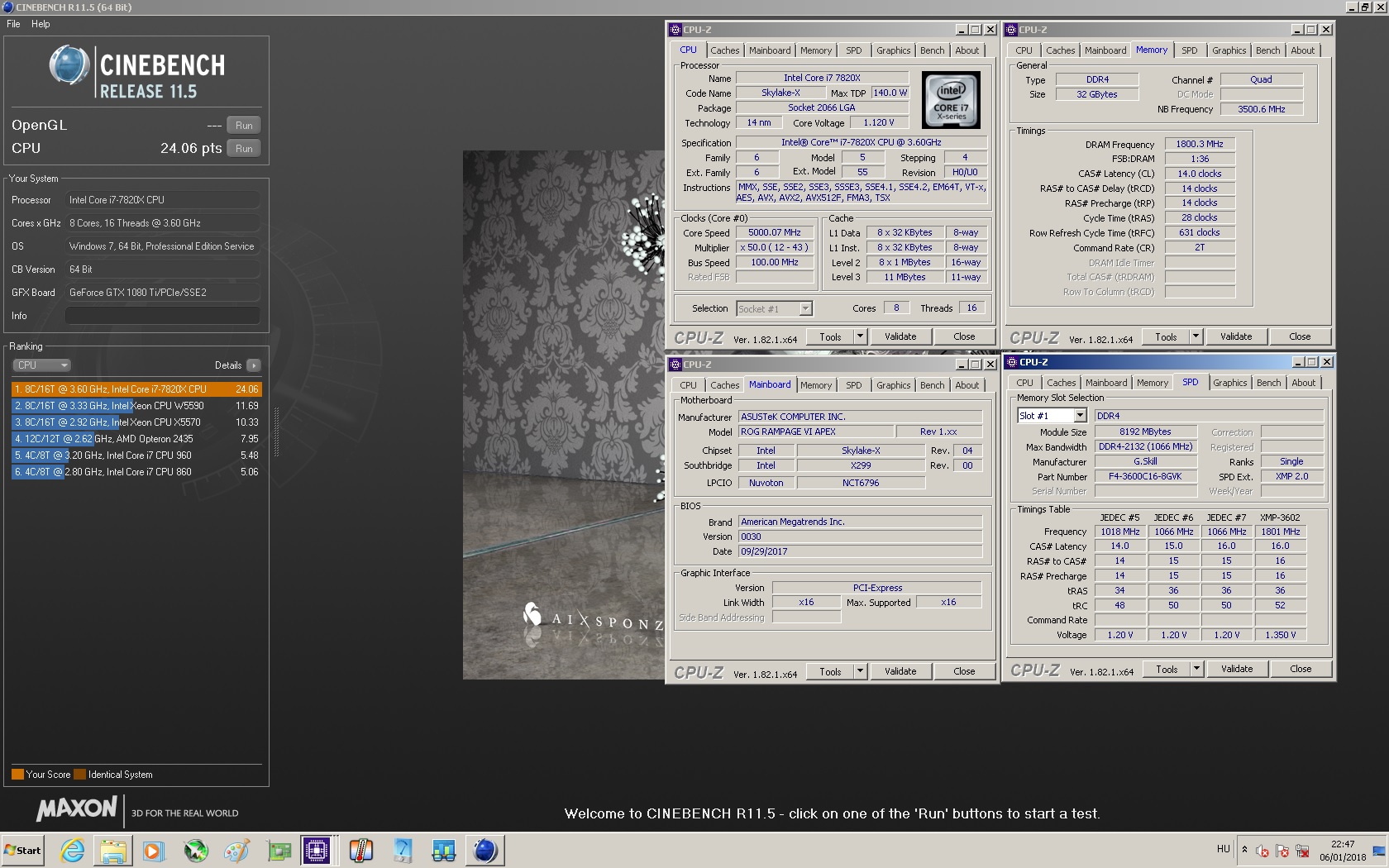Expand Tools arrow in SPD window

click(x=1196, y=669)
